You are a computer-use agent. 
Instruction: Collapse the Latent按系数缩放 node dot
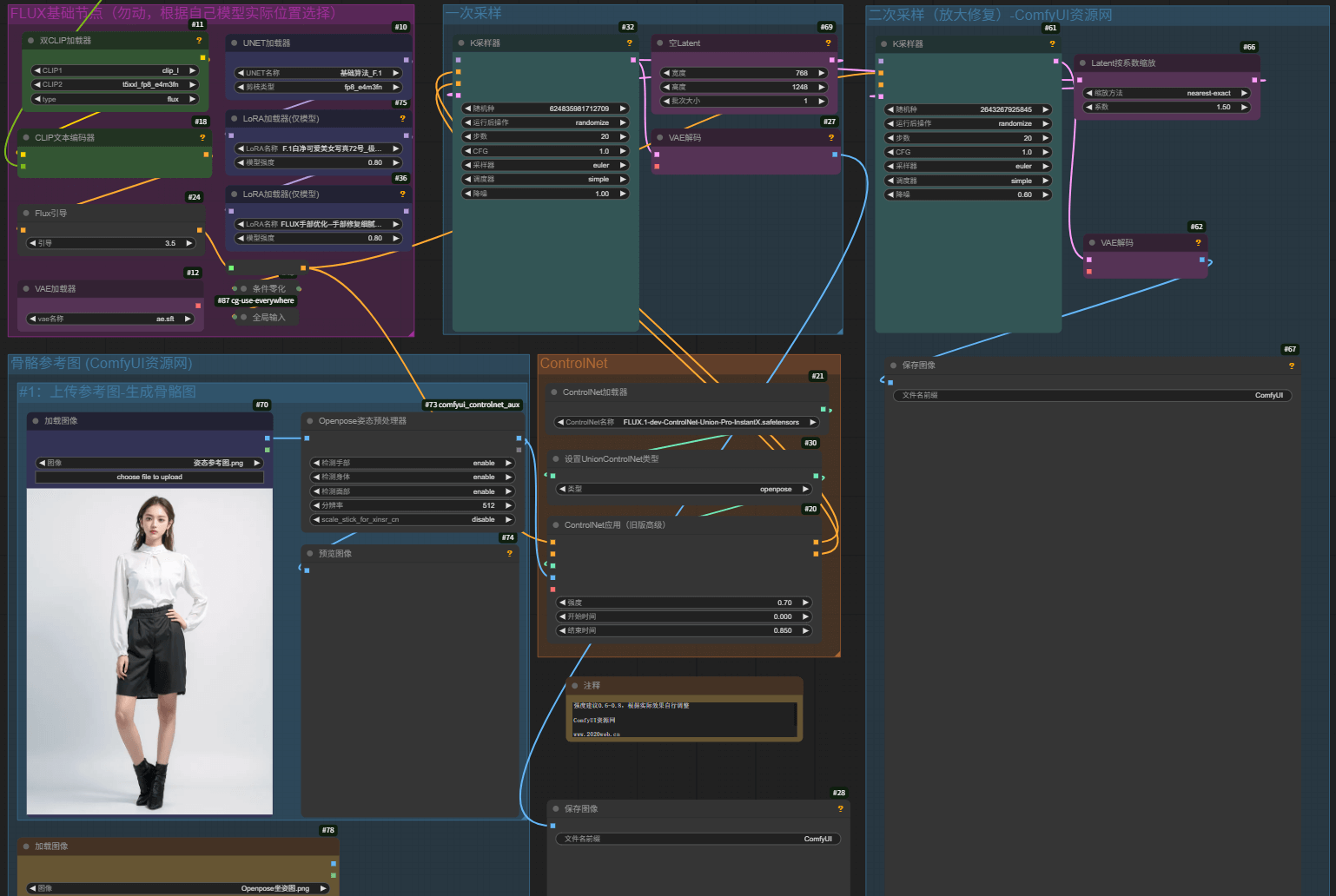coord(1082,63)
